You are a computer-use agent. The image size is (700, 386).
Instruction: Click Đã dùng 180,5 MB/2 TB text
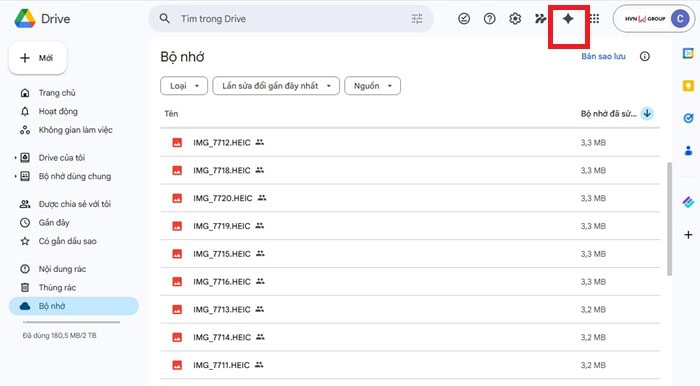click(x=59, y=335)
